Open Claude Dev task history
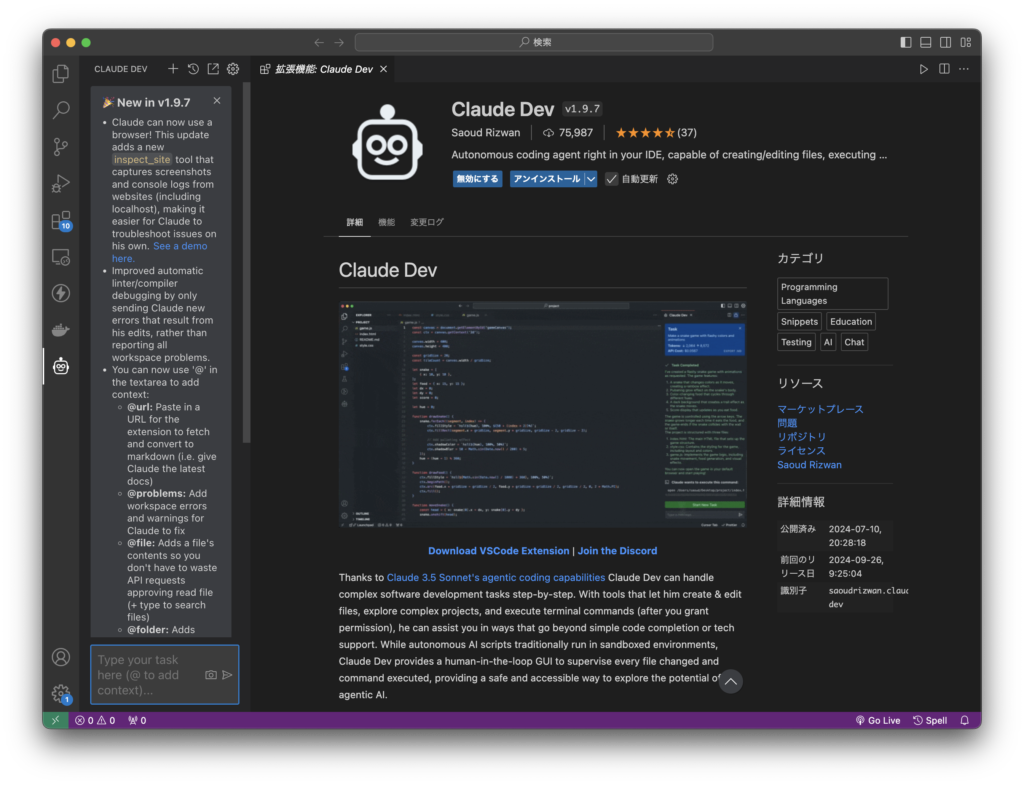Screen dimensions: 1024x785 pyautogui.click(x=193, y=69)
